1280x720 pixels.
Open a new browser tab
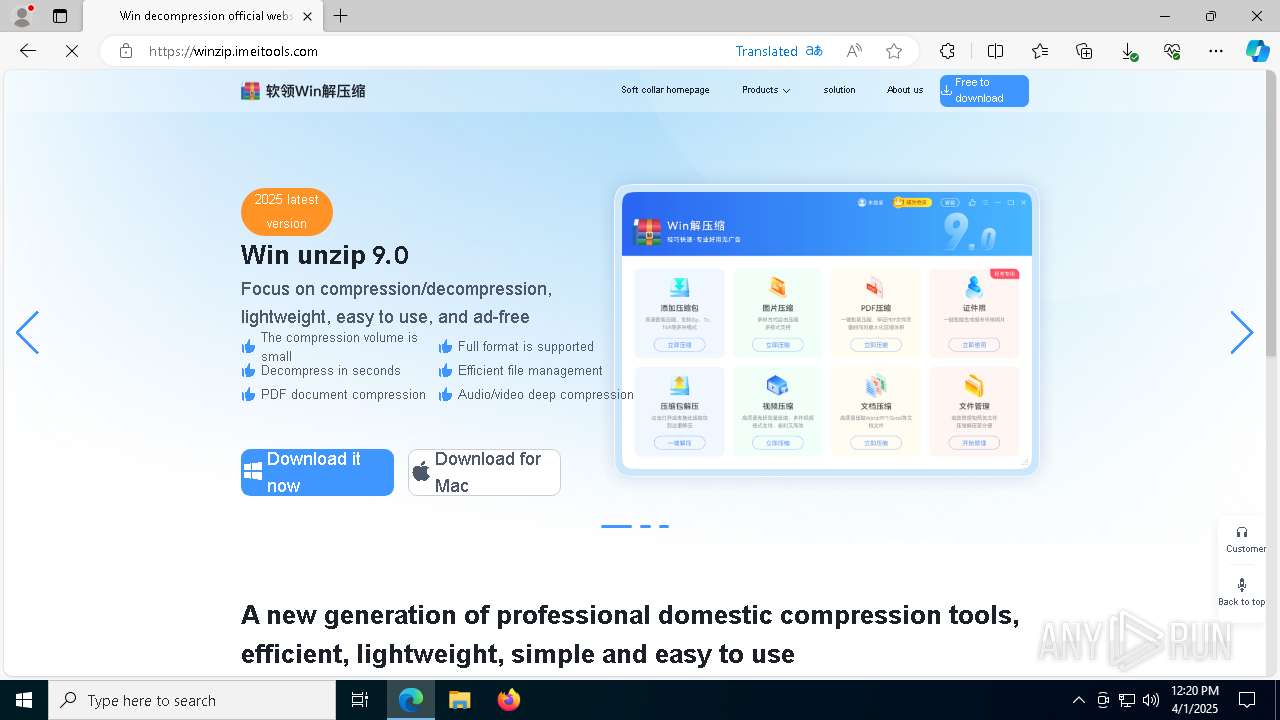(x=340, y=16)
